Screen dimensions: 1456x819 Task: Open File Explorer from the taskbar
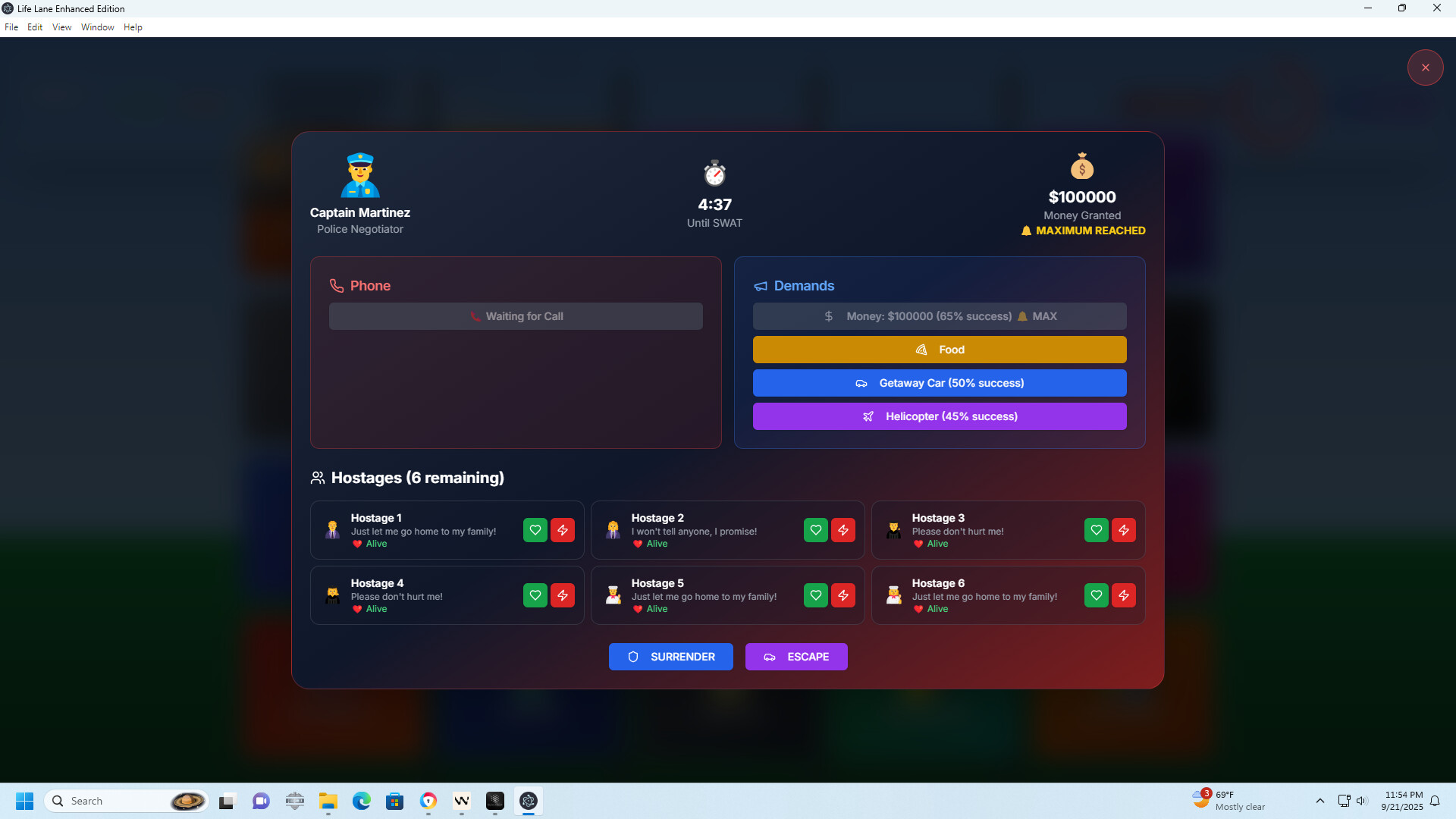[328, 801]
